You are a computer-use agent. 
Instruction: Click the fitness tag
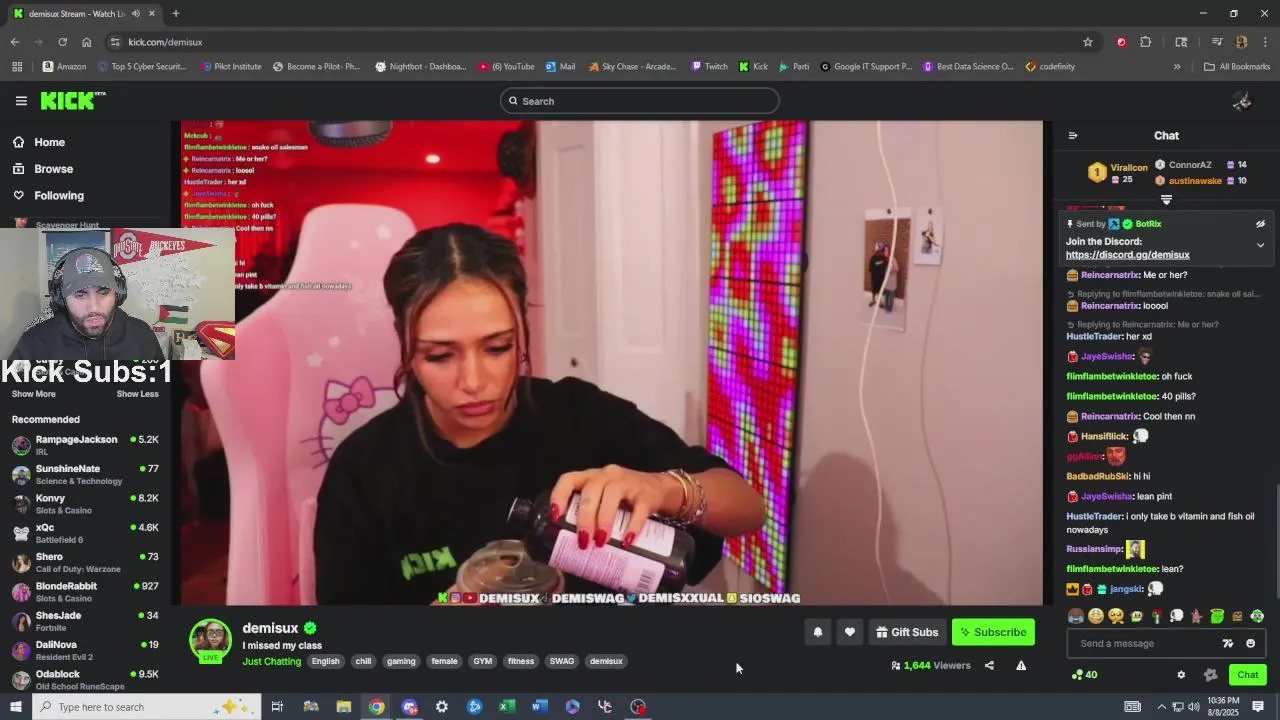[521, 662]
